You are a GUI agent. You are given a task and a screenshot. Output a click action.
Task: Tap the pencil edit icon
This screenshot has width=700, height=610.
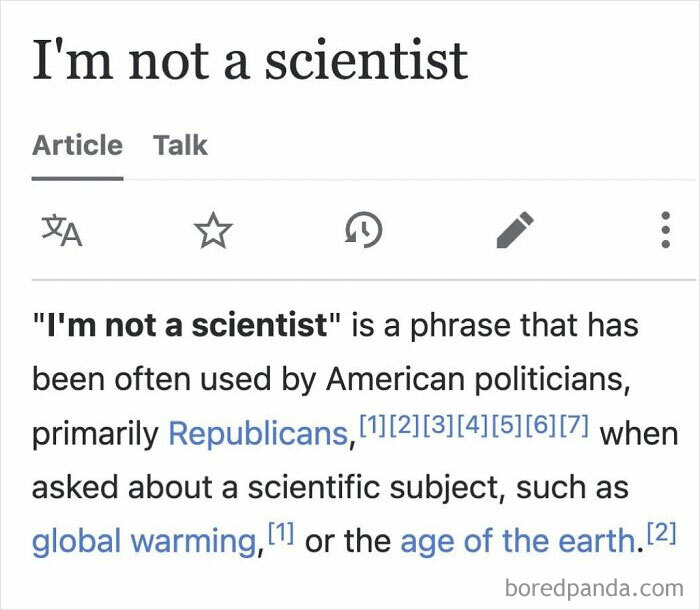(x=516, y=232)
